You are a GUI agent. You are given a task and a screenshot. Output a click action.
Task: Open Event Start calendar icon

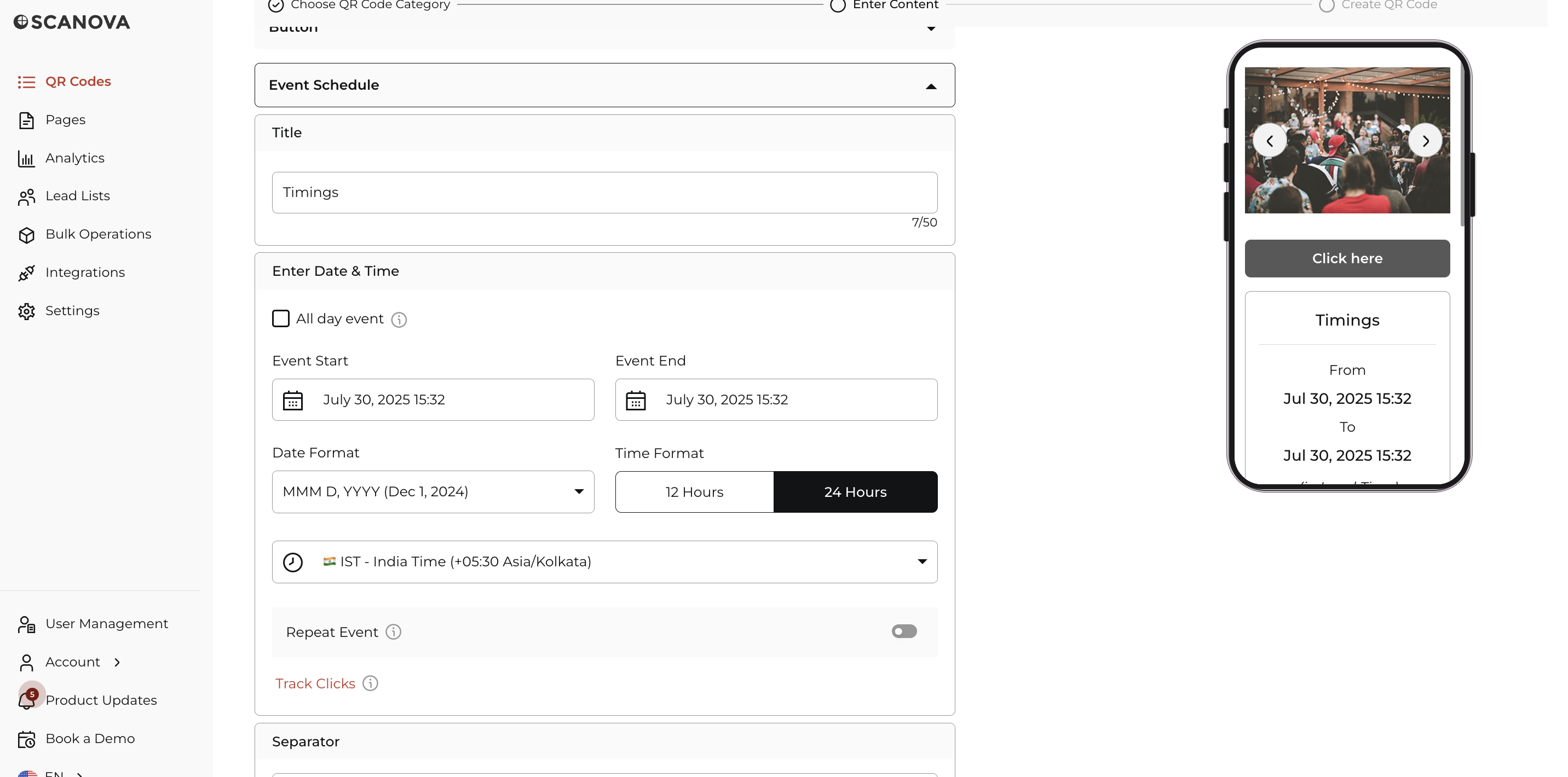pos(293,401)
